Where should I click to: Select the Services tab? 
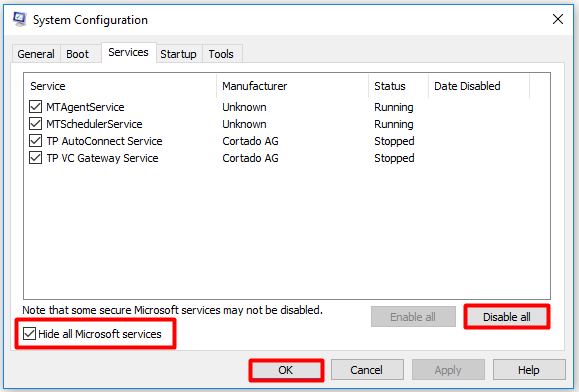tap(129, 52)
